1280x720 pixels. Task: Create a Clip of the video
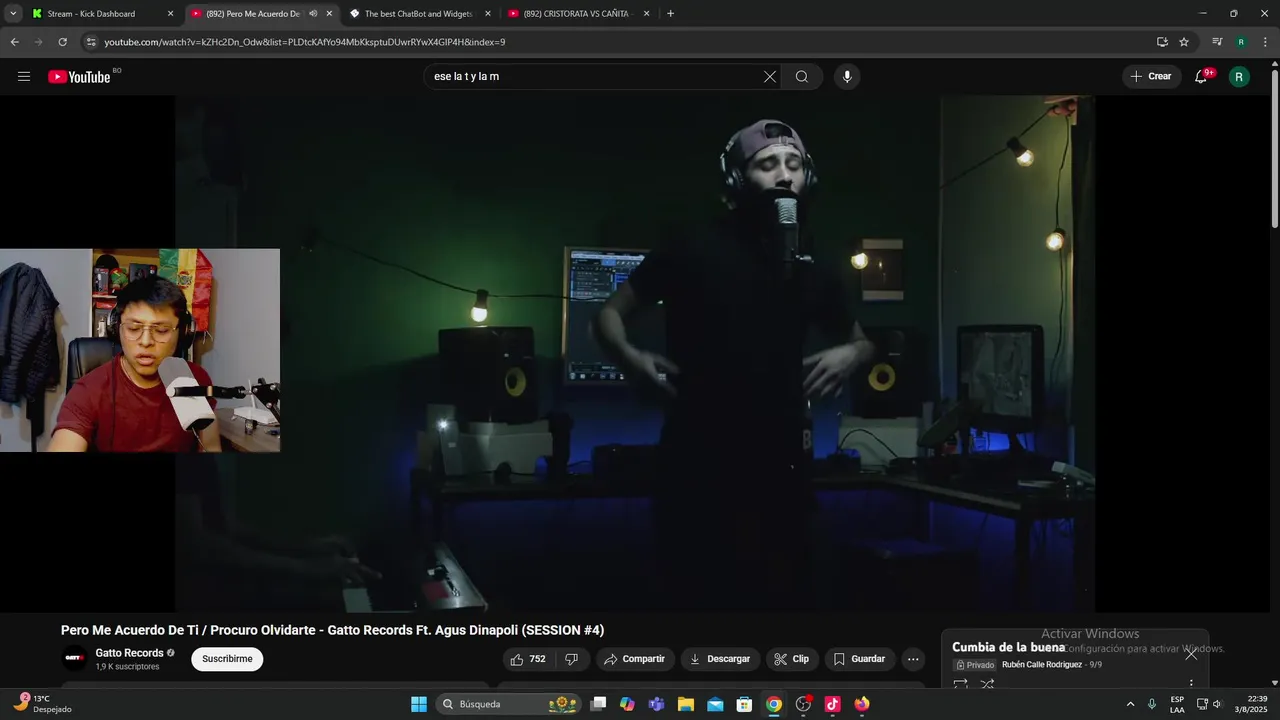pyautogui.click(x=792, y=659)
